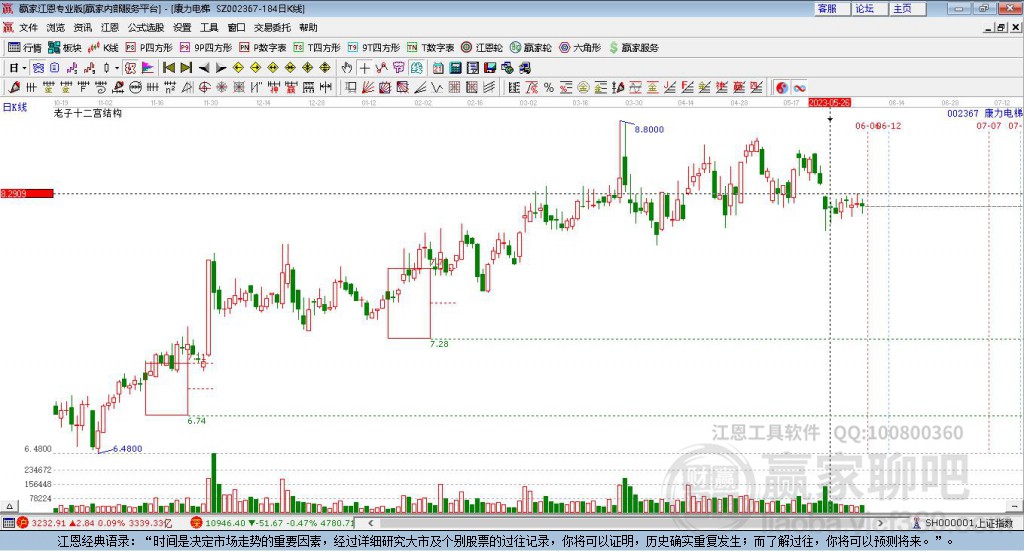The image size is (1024, 551).
Task: Open the 交易委托 menu
Action: 272,27
